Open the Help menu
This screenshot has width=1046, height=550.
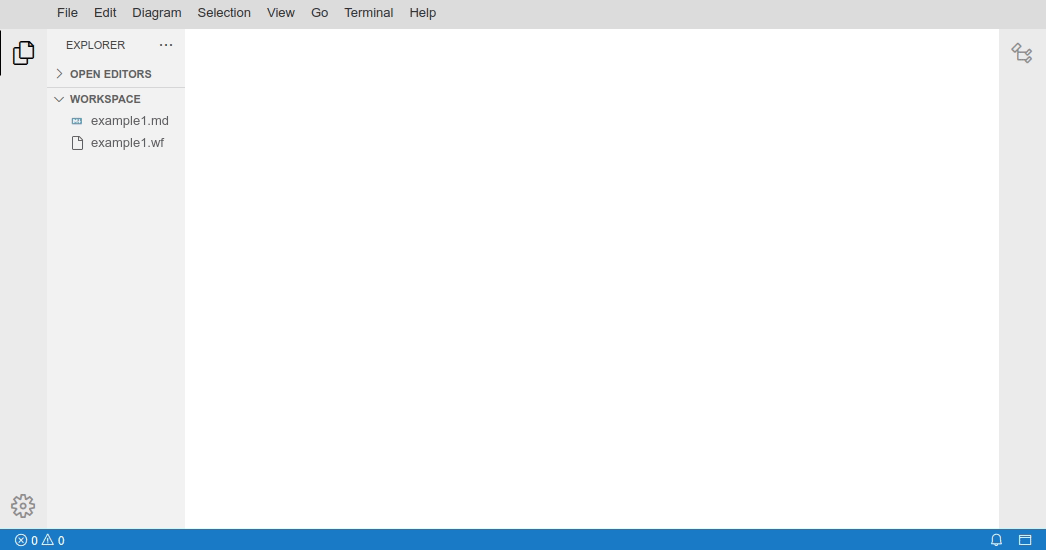click(x=422, y=13)
